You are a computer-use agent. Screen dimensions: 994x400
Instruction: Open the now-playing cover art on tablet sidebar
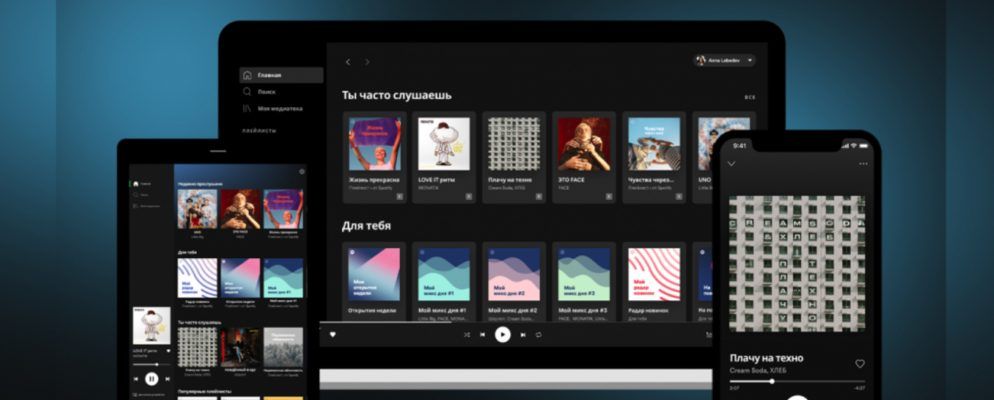[152, 326]
